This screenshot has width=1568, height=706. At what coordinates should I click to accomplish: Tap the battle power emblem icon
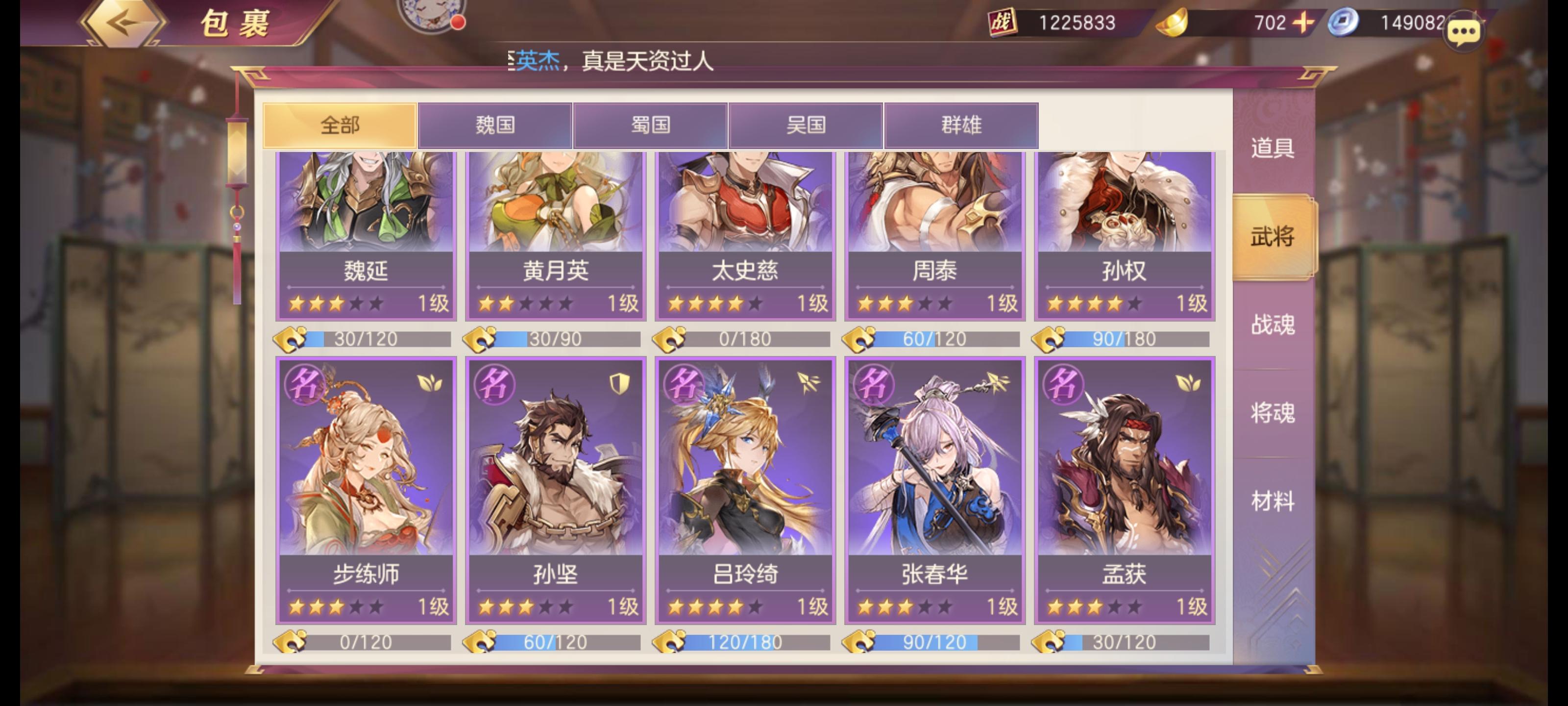(1002, 23)
